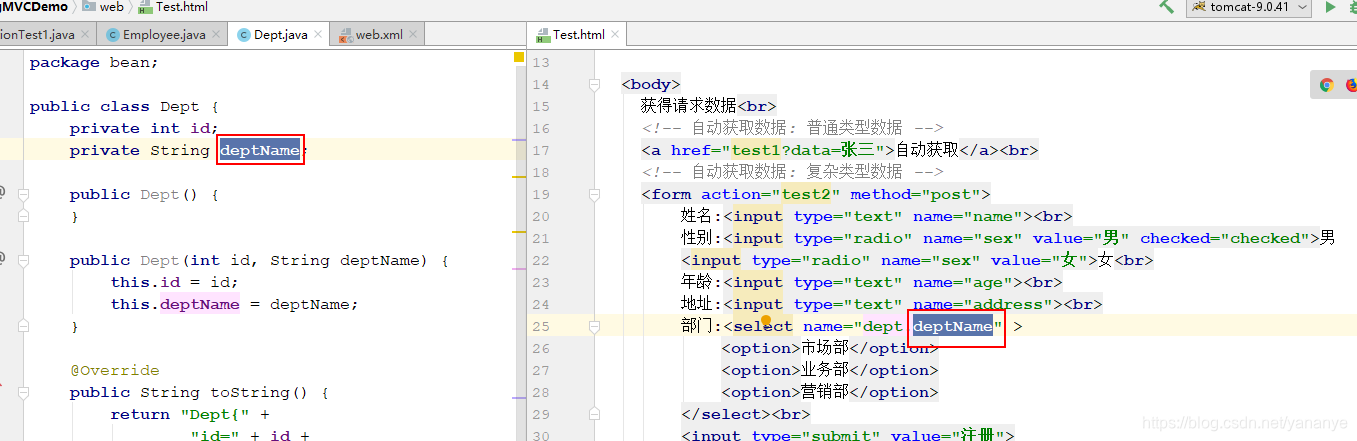Viewport: 1357px width, 441px height.
Task: Click the href="test1?data=张三" anchor line
Action: click(x=840, y=150)
